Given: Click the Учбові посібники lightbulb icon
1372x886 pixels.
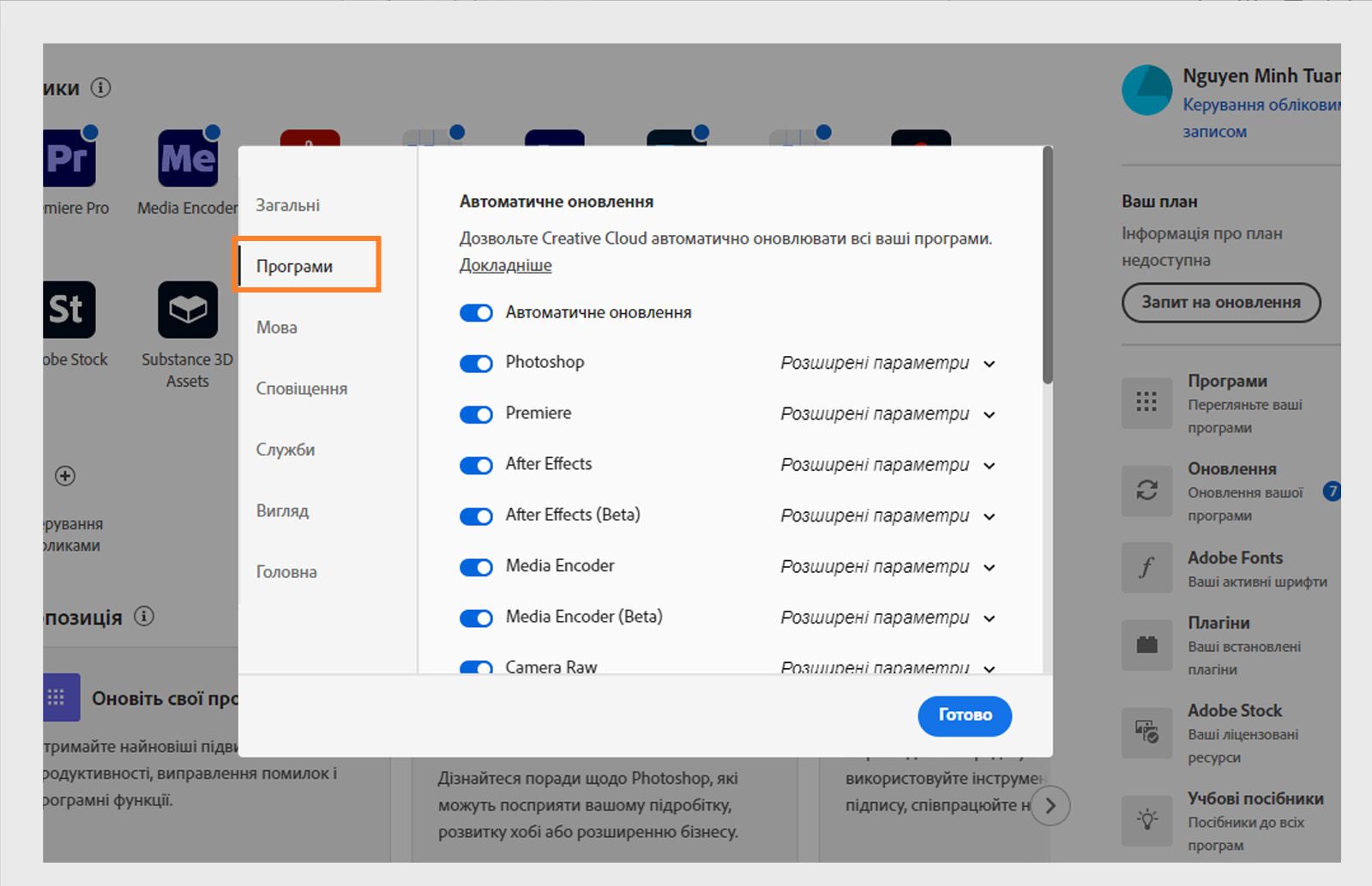Looking at the screenshot, I should (1147, 820).
